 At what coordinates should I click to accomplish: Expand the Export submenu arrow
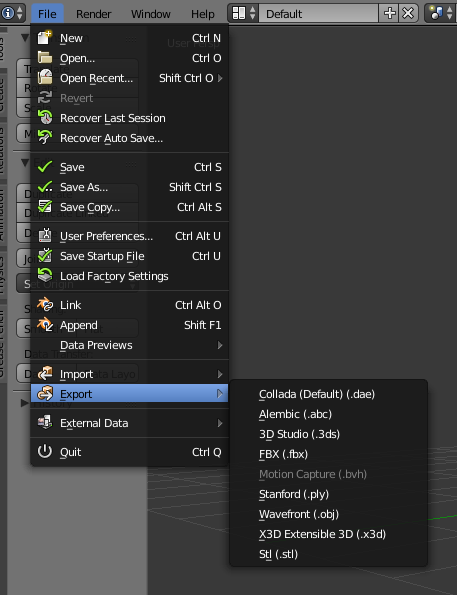click(x=220, y=394)
